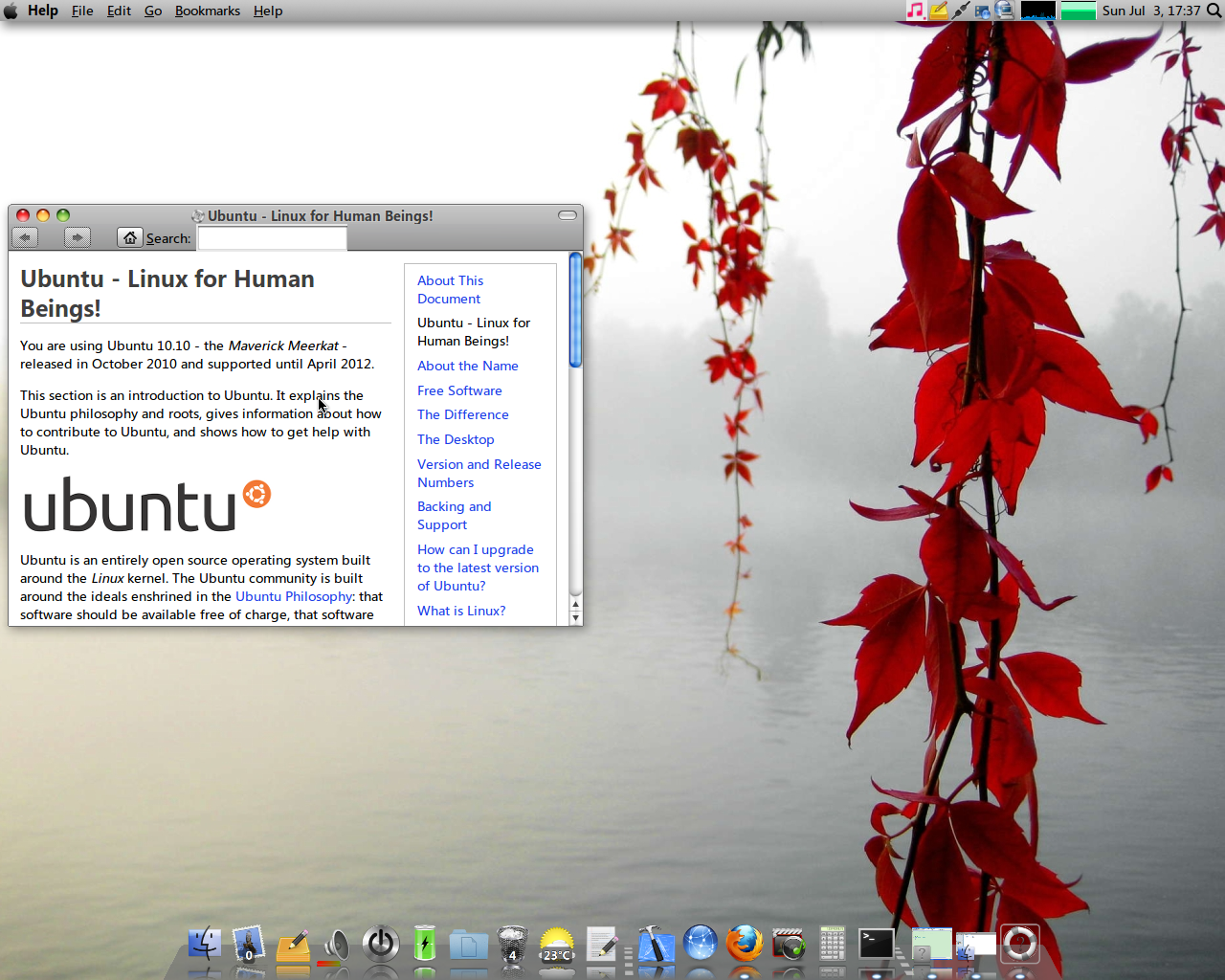Open The Desktop link
This screenshot has height=980, width=1225.
click(456, 439)
